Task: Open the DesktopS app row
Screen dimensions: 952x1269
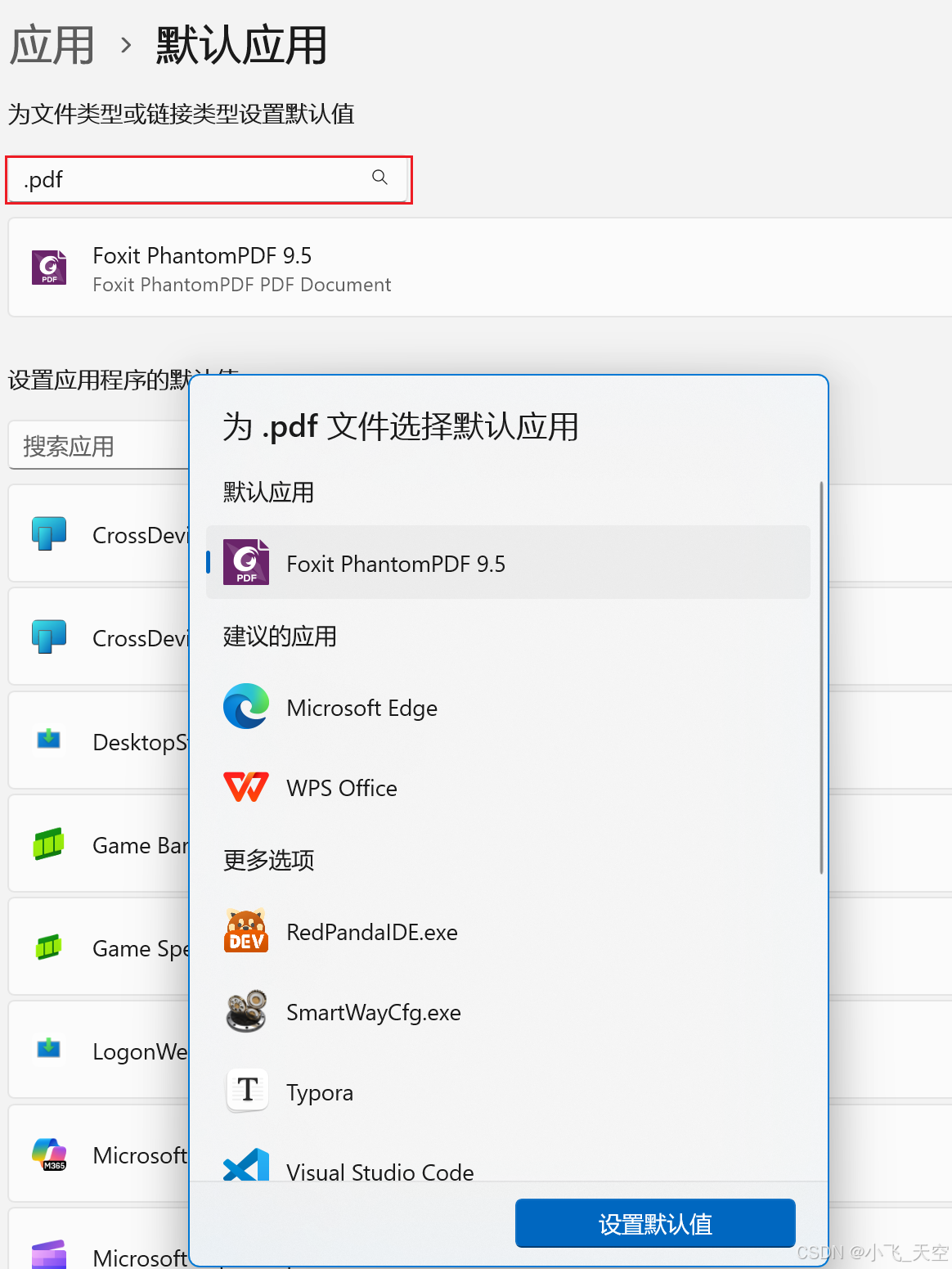Action: [x=99, y=740]
